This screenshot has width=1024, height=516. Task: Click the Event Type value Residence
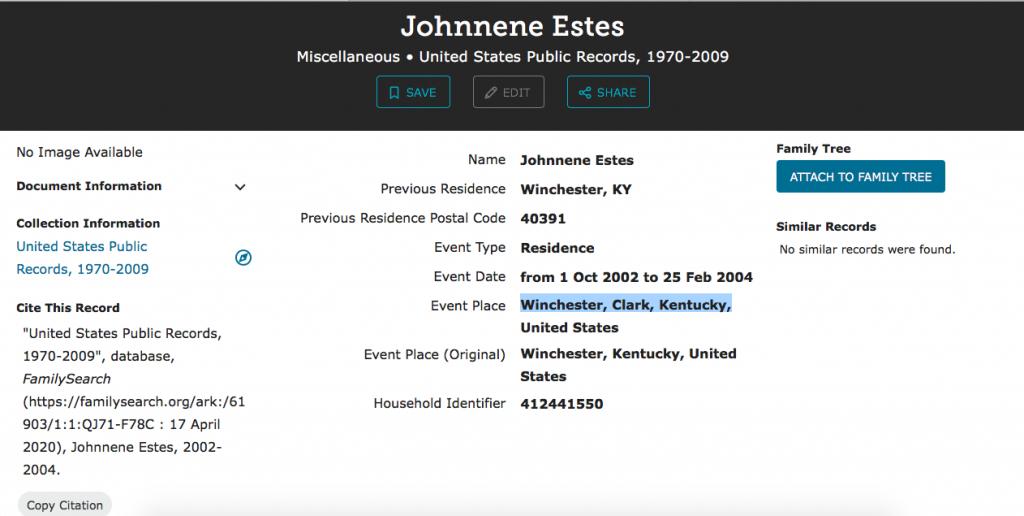pos(557,248)
